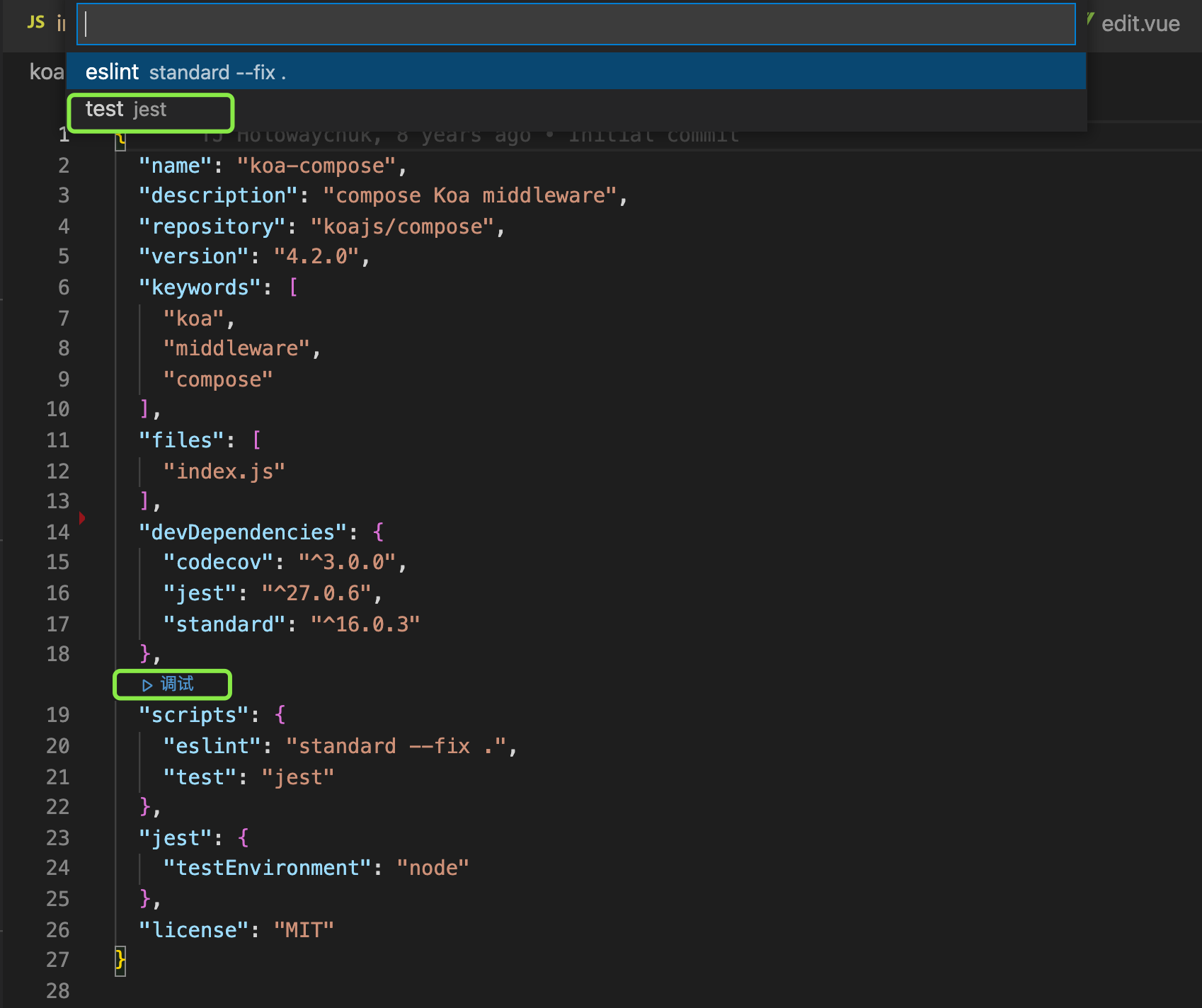Viewport: 1202px width, 1008px height.
Task: Click the "standard" dependency key
Action: pos(224,624)
